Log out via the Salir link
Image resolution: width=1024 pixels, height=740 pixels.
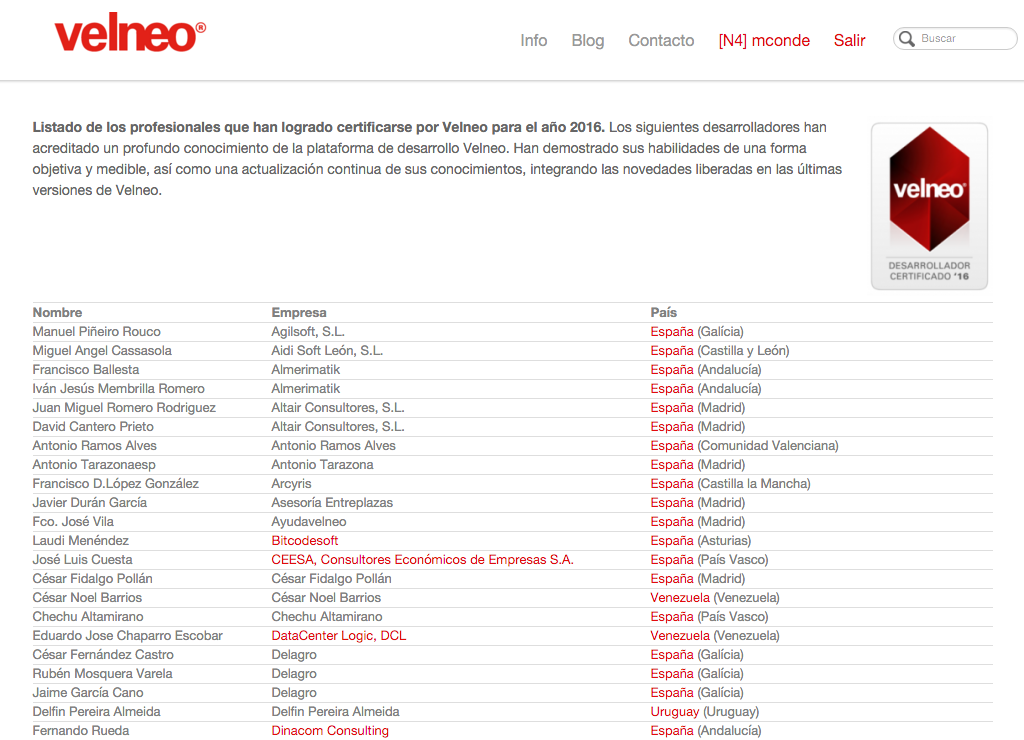[x=849, y=40]
